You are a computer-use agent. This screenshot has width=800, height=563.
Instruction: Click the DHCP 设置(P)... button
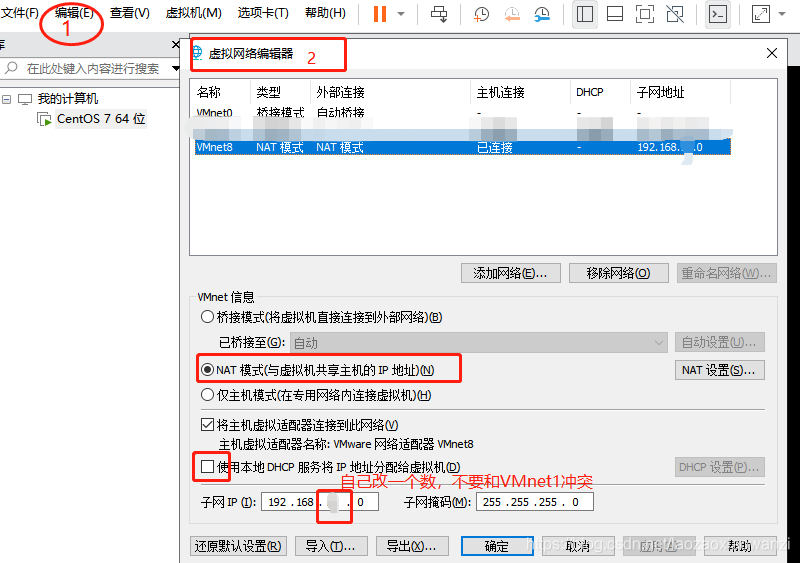[x=719, y=467]
